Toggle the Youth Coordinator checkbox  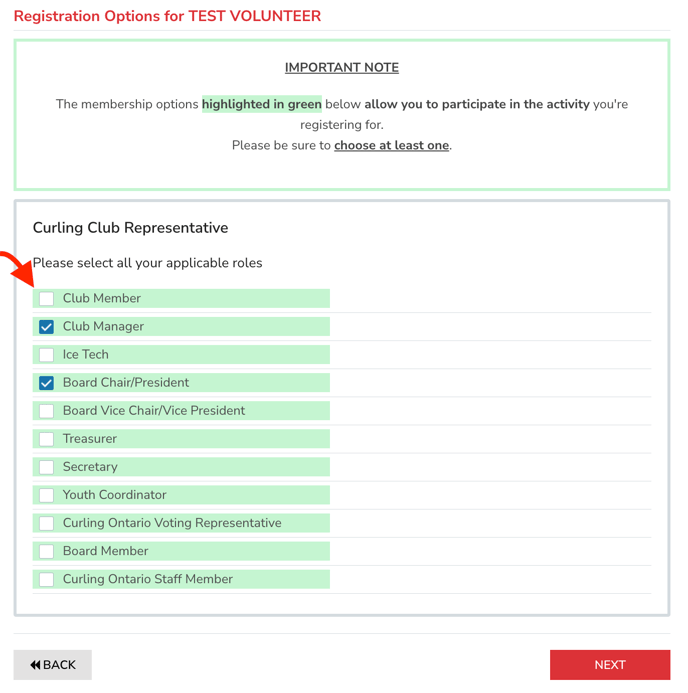point(47,495)
